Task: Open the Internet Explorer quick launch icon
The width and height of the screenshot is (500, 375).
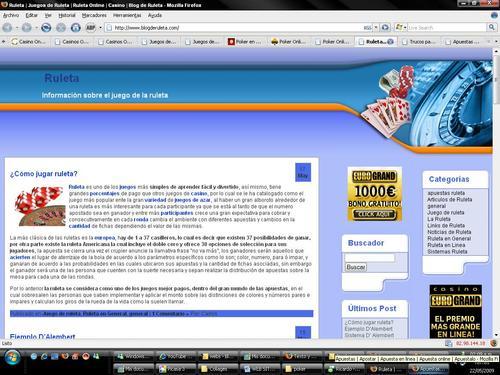Action: [x=44, y=356]
